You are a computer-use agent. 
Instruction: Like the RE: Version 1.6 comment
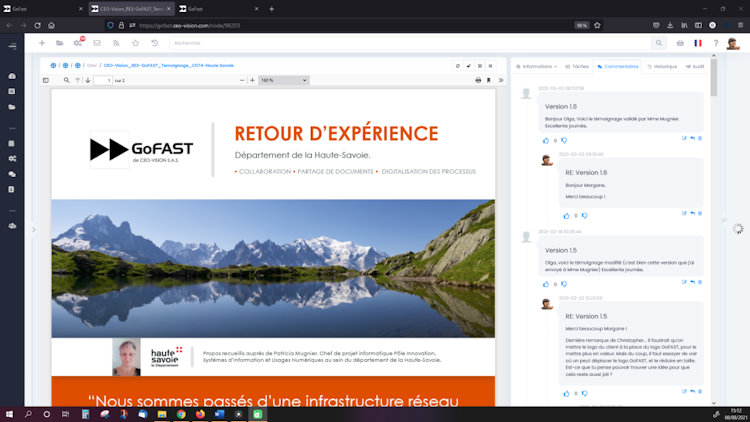pyautogui.click(x=566, y=216)
